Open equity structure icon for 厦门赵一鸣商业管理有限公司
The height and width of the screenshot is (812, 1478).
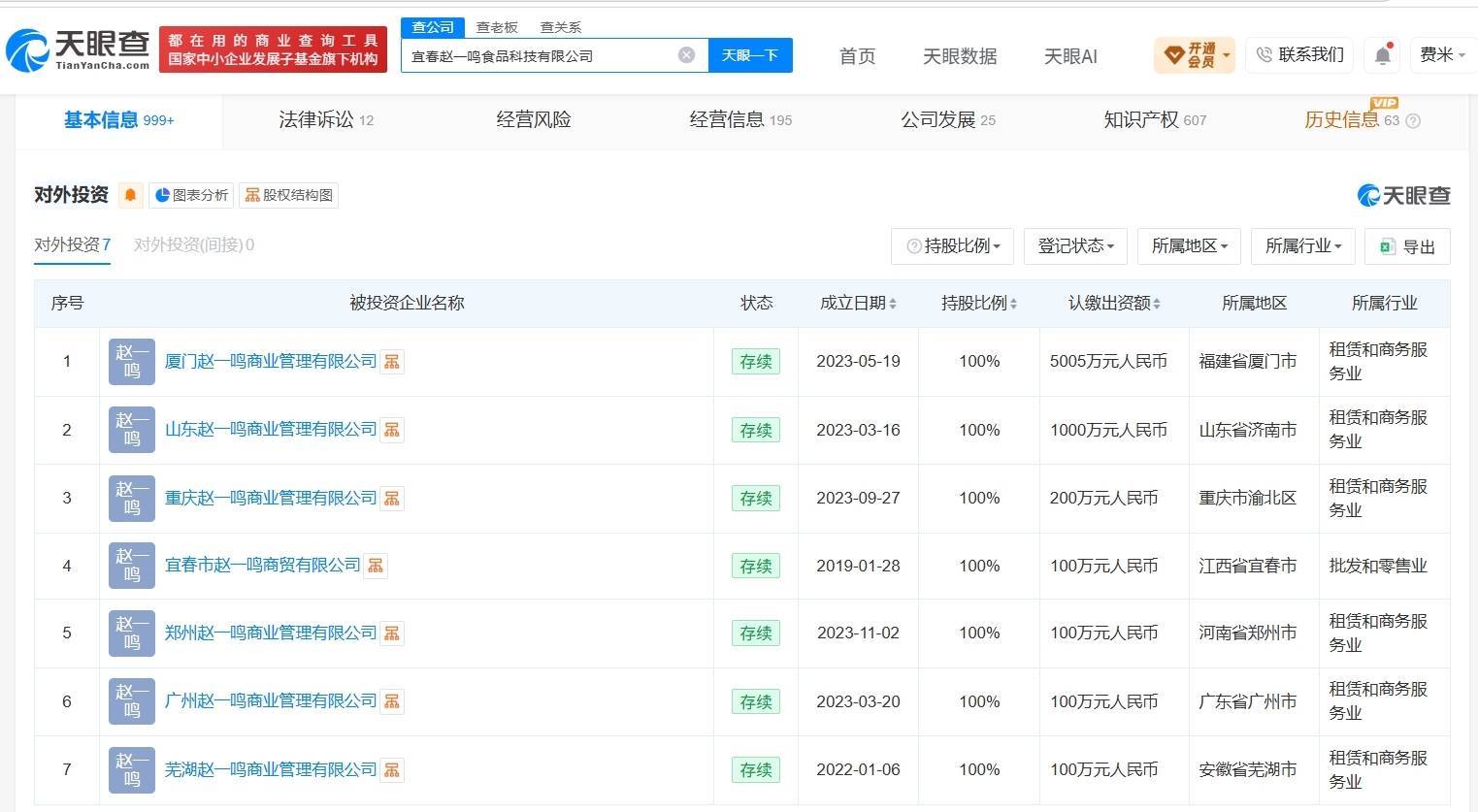tap(392, 362)
